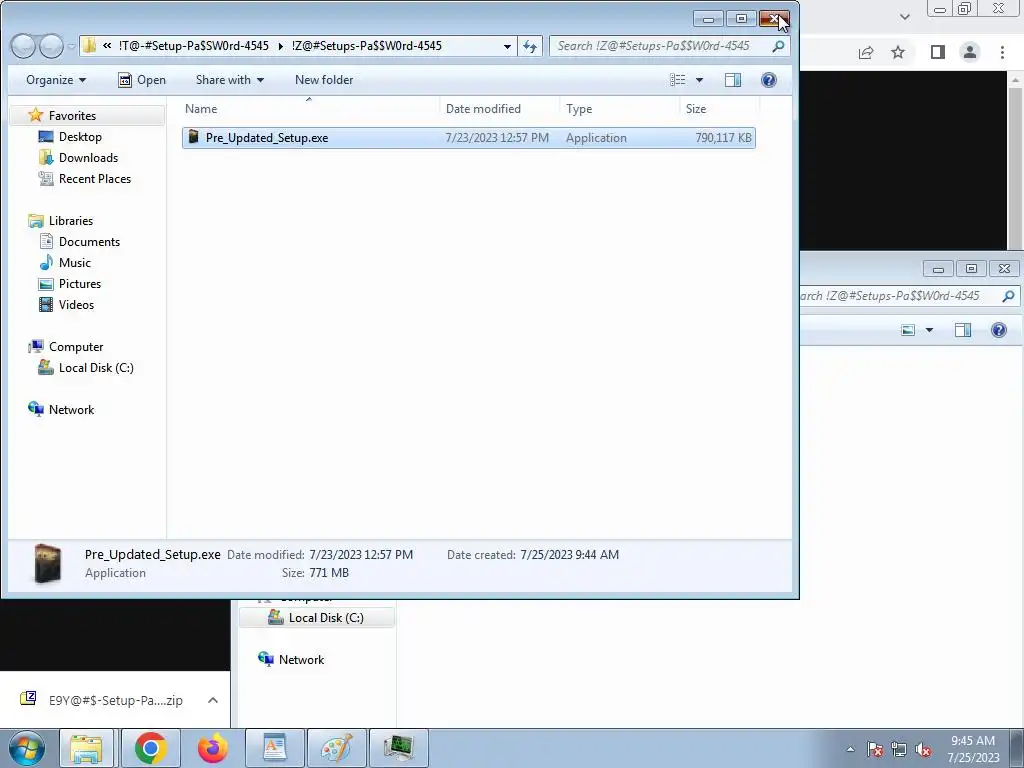Open the Windows Start orb
Screen dimensions: 1024x768
[x=26, y=748]
